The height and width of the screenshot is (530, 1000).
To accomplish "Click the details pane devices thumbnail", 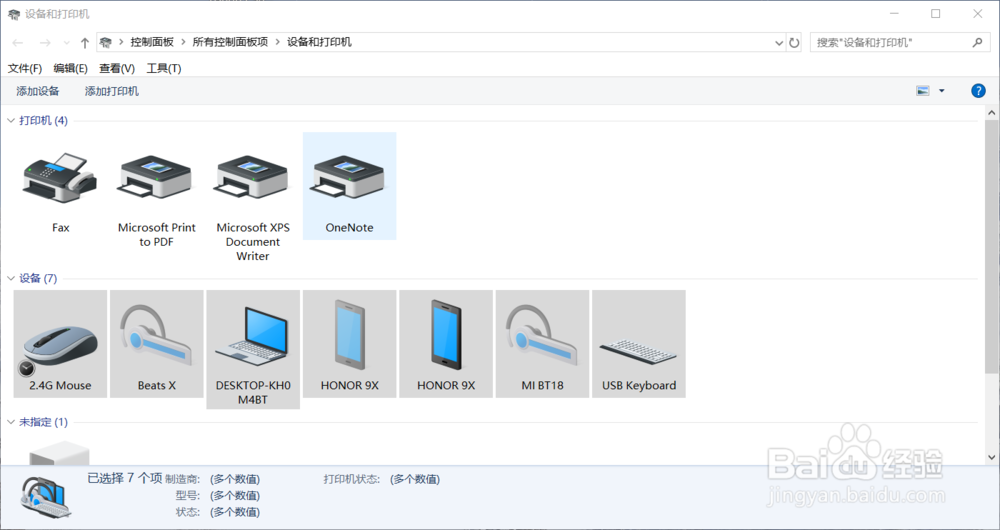I will 46,497.
